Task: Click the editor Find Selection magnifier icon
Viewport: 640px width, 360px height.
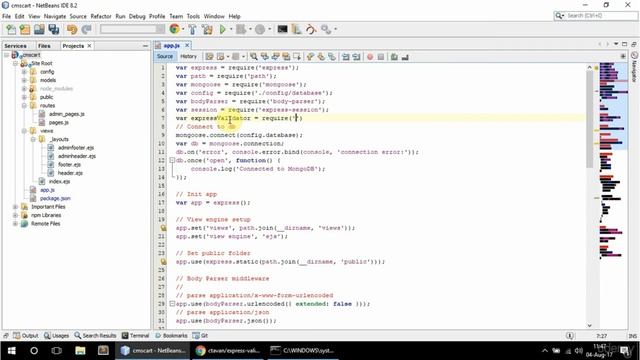Action: [253, 57]
